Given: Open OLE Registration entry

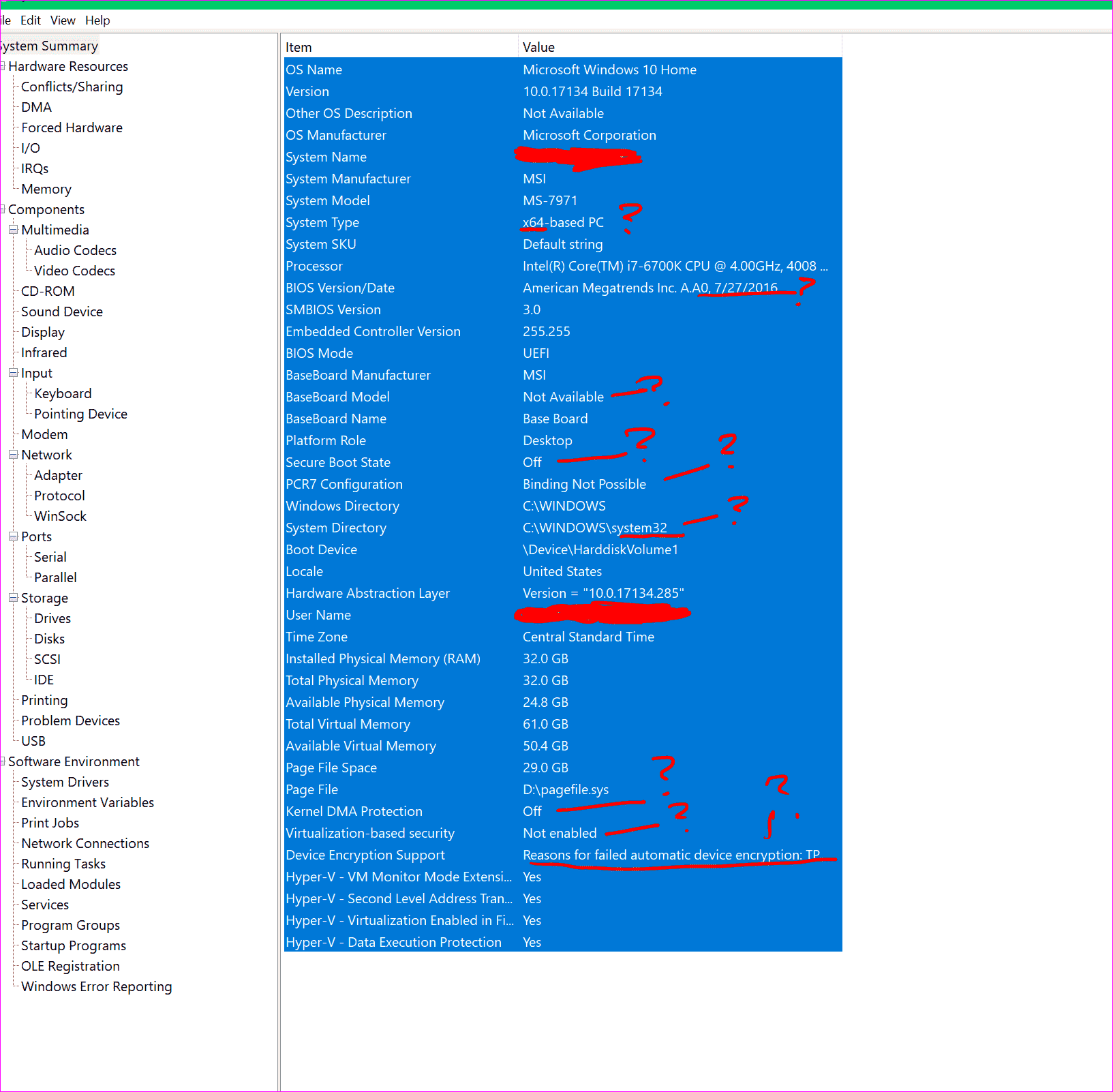Looking at the screenshot, I should click(71, 966).
